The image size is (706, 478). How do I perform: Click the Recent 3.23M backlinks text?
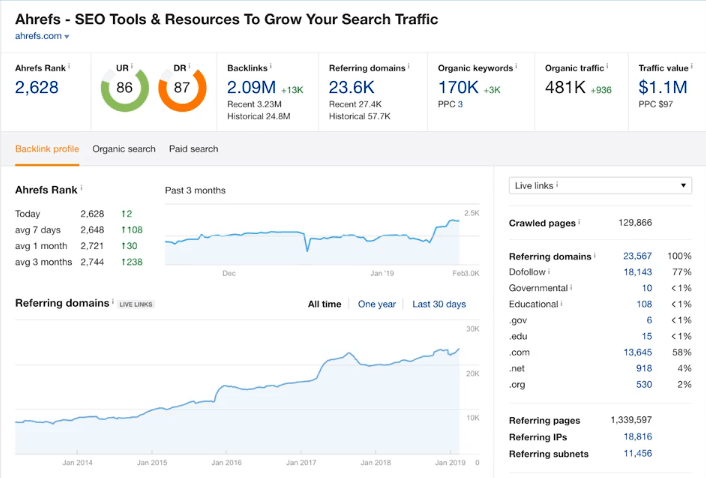pyautogui.click(x=254, y=104)
